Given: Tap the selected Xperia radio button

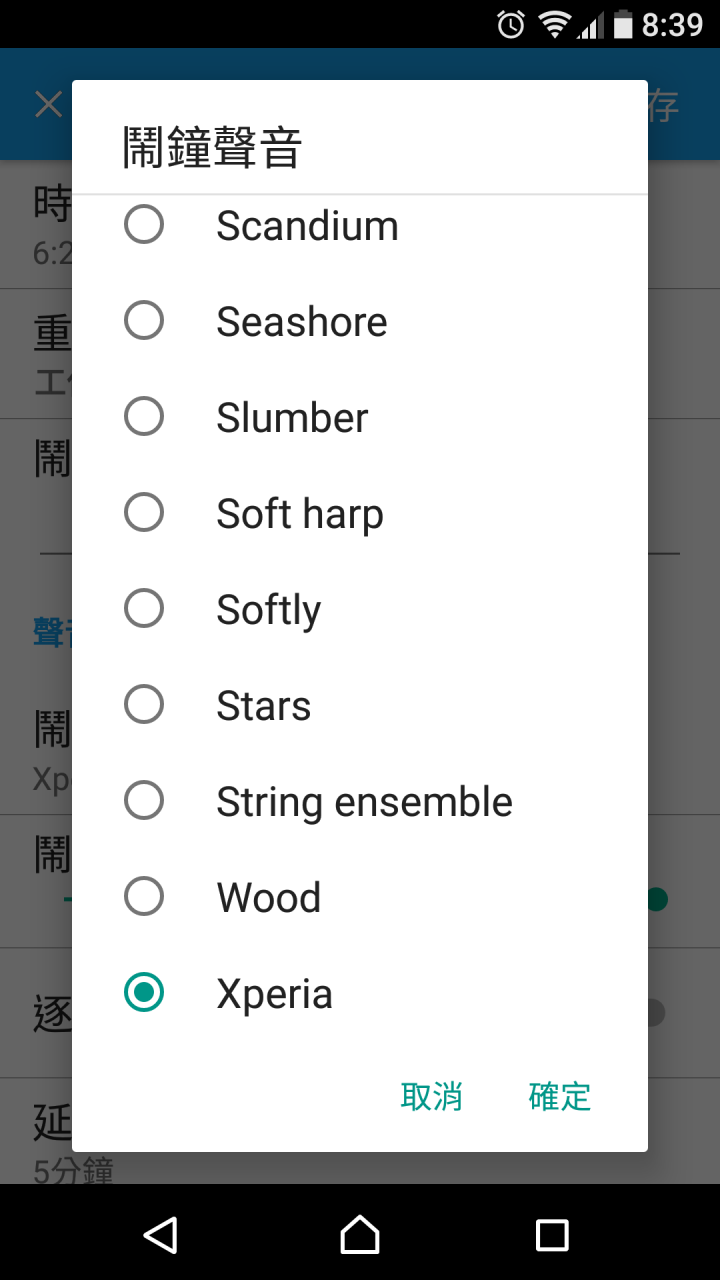Looking at the screenshot, I should [x=144, y=993].
